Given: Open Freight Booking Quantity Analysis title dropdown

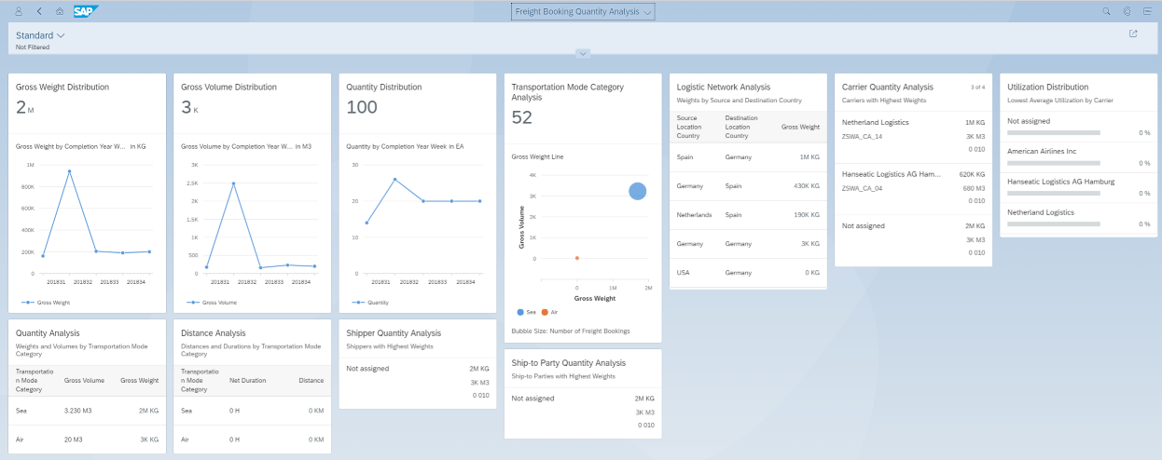Looking at the screenshot, I should [x=582, y=12].
